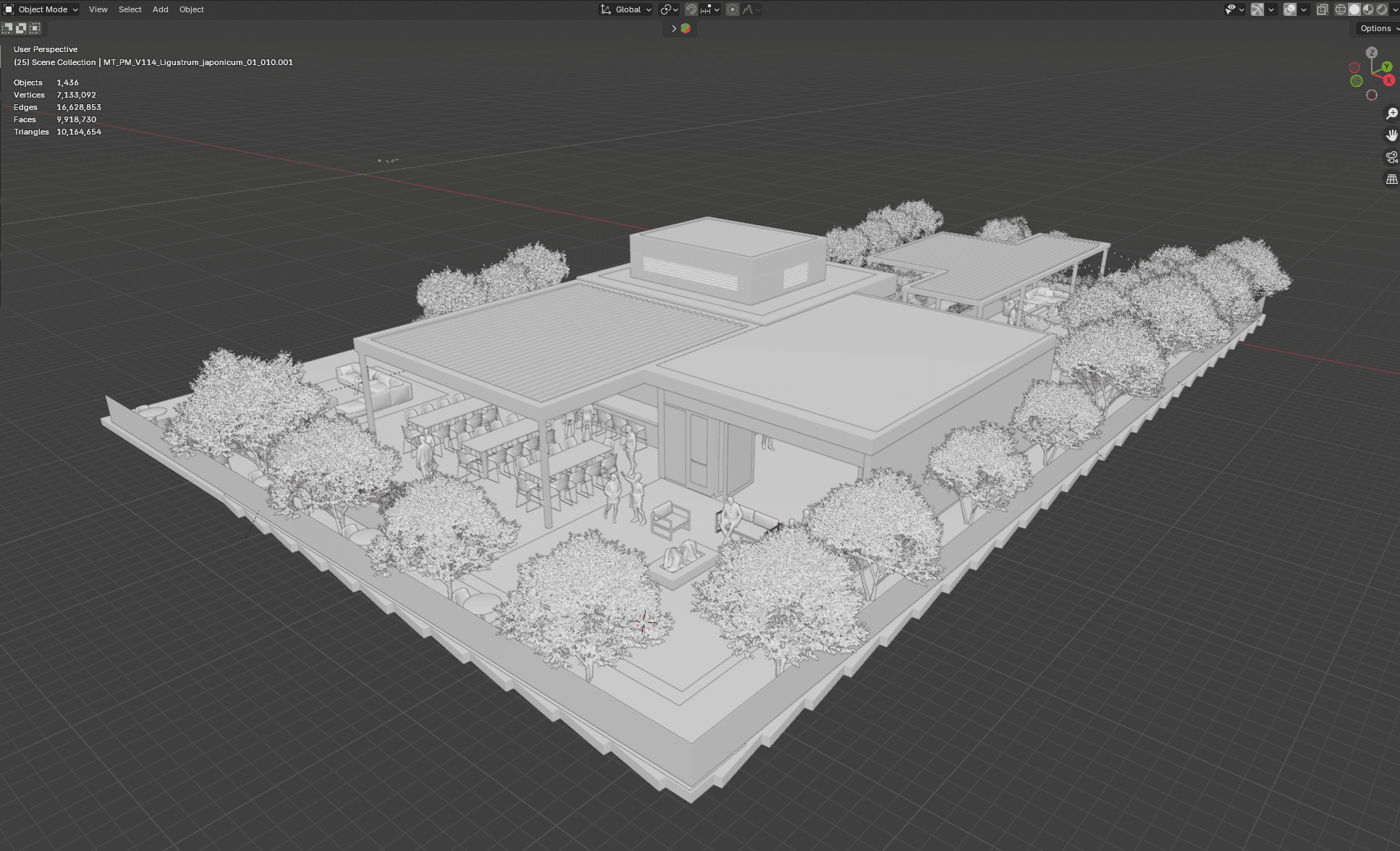Image resolution: width=1400 pixels, height=851 pixels.
Task: Open the Add menu
Action: pos(160,9)
